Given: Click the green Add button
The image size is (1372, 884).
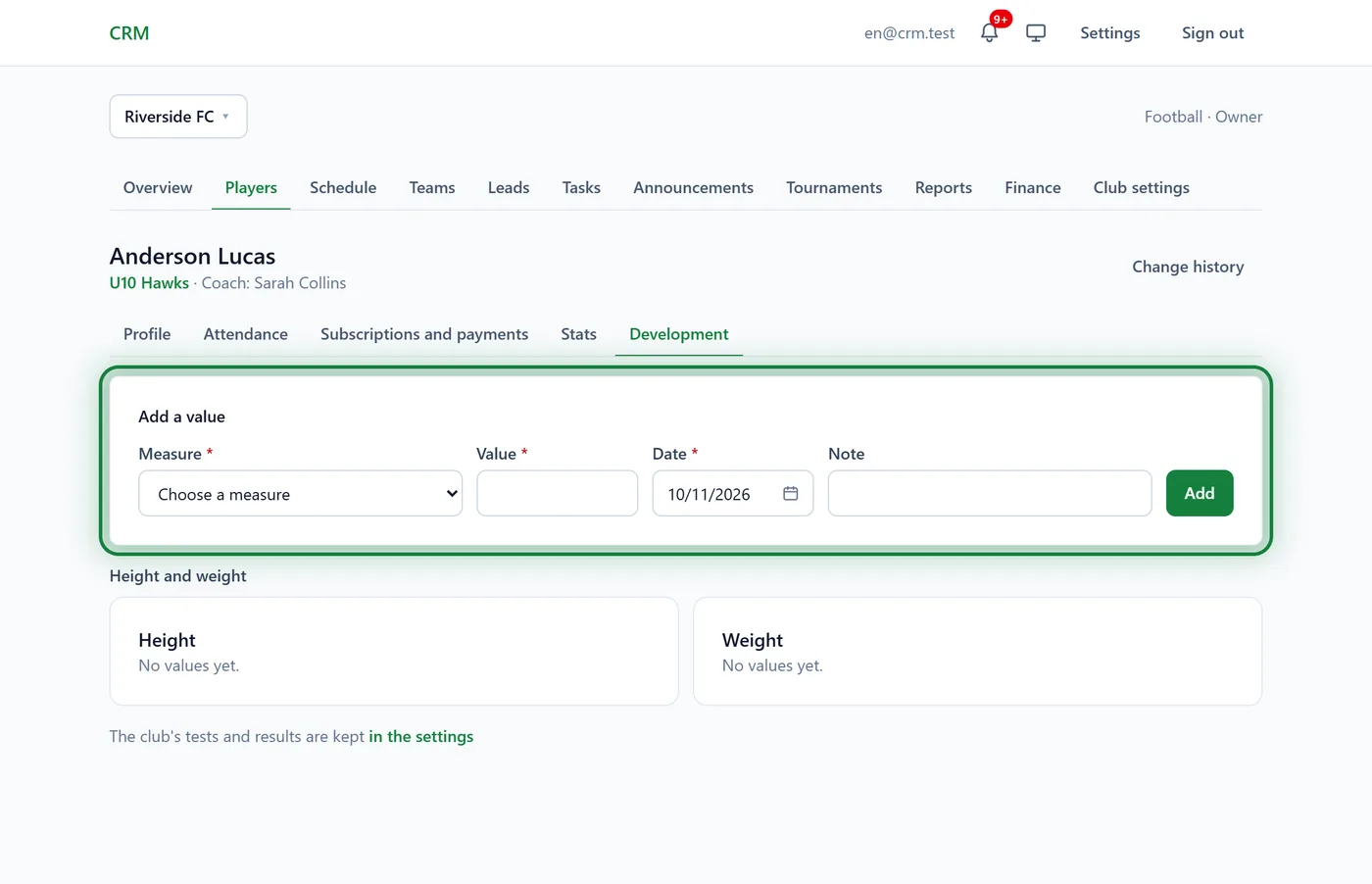Looking at the screenshot, I should [x=1200, y=493].
